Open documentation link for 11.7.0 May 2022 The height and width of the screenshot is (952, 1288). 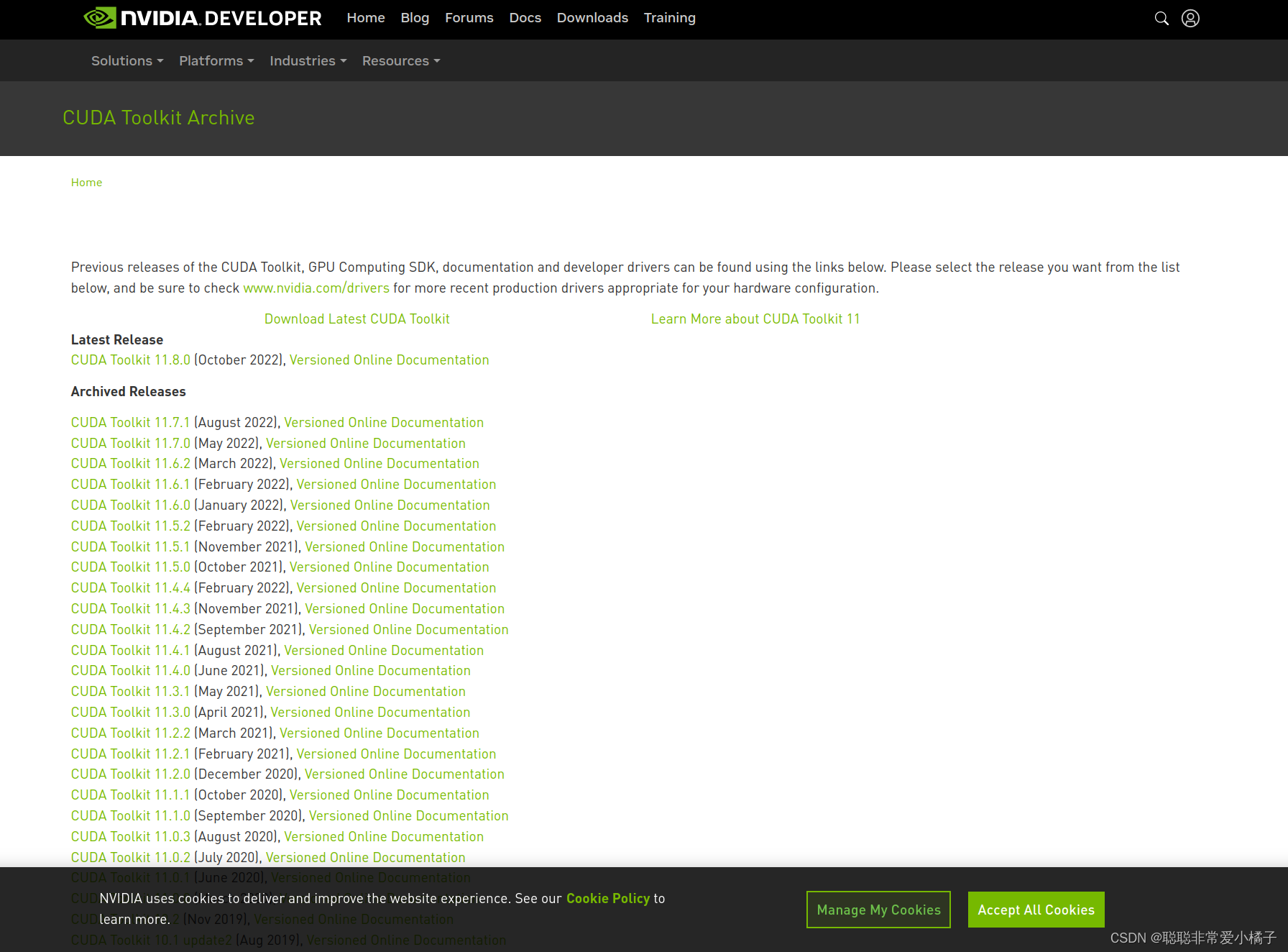[x=366, y=443]
